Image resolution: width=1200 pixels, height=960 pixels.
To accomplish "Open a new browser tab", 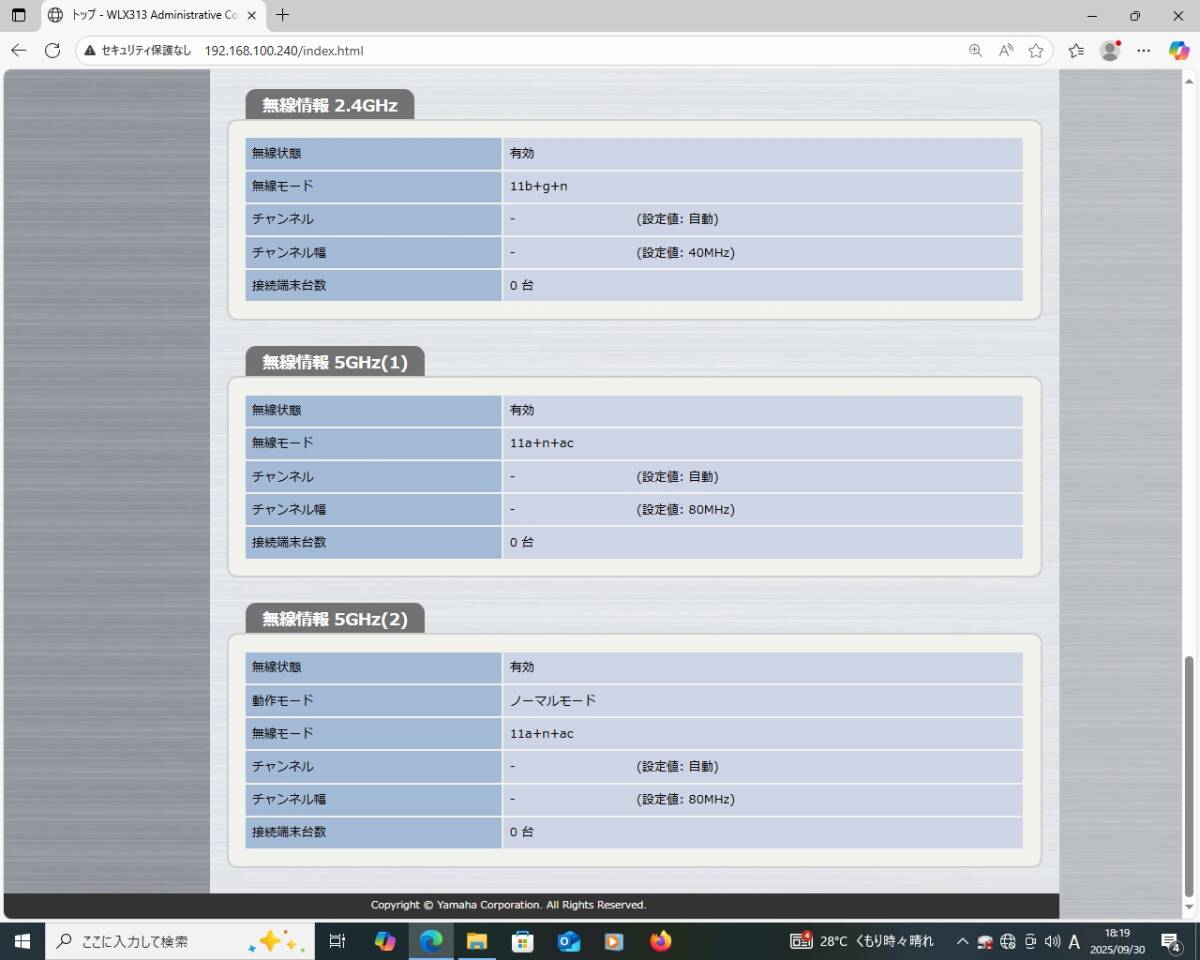I will tap(283, 15).
